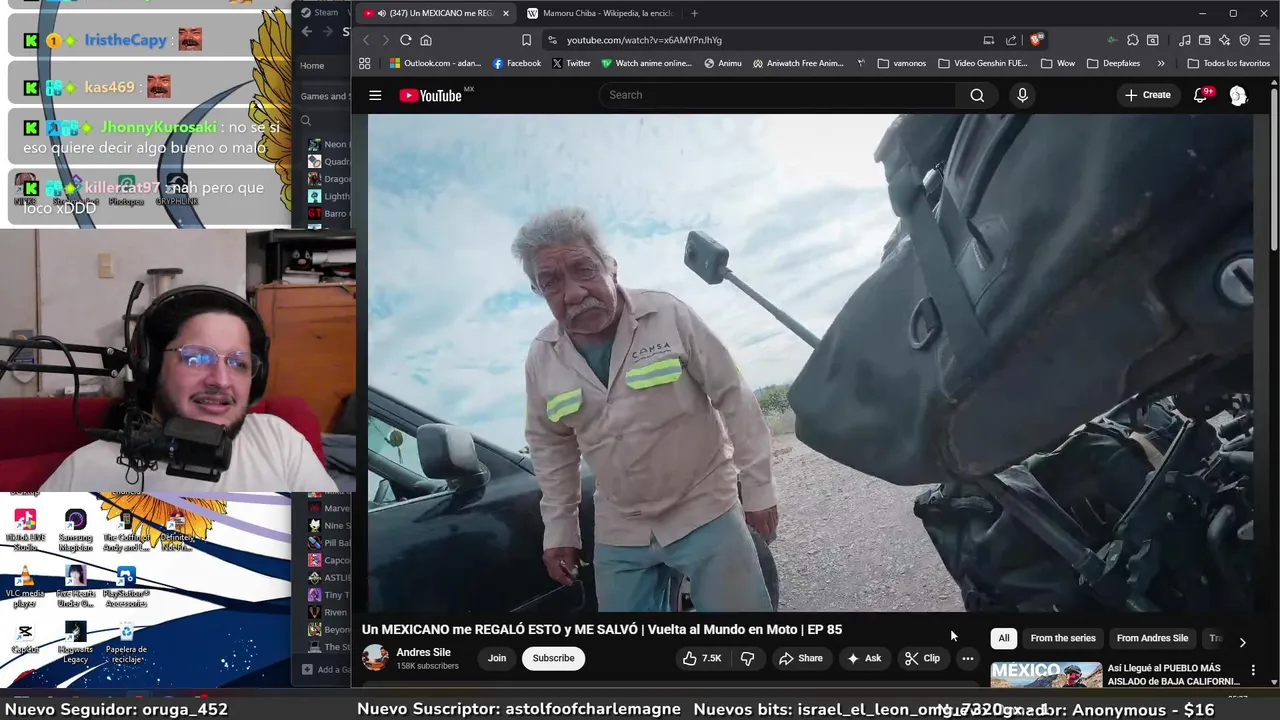Click the Join channel button
This screenshot has width=1280, height=720.
pyautogui.click(x=497, y=658)
